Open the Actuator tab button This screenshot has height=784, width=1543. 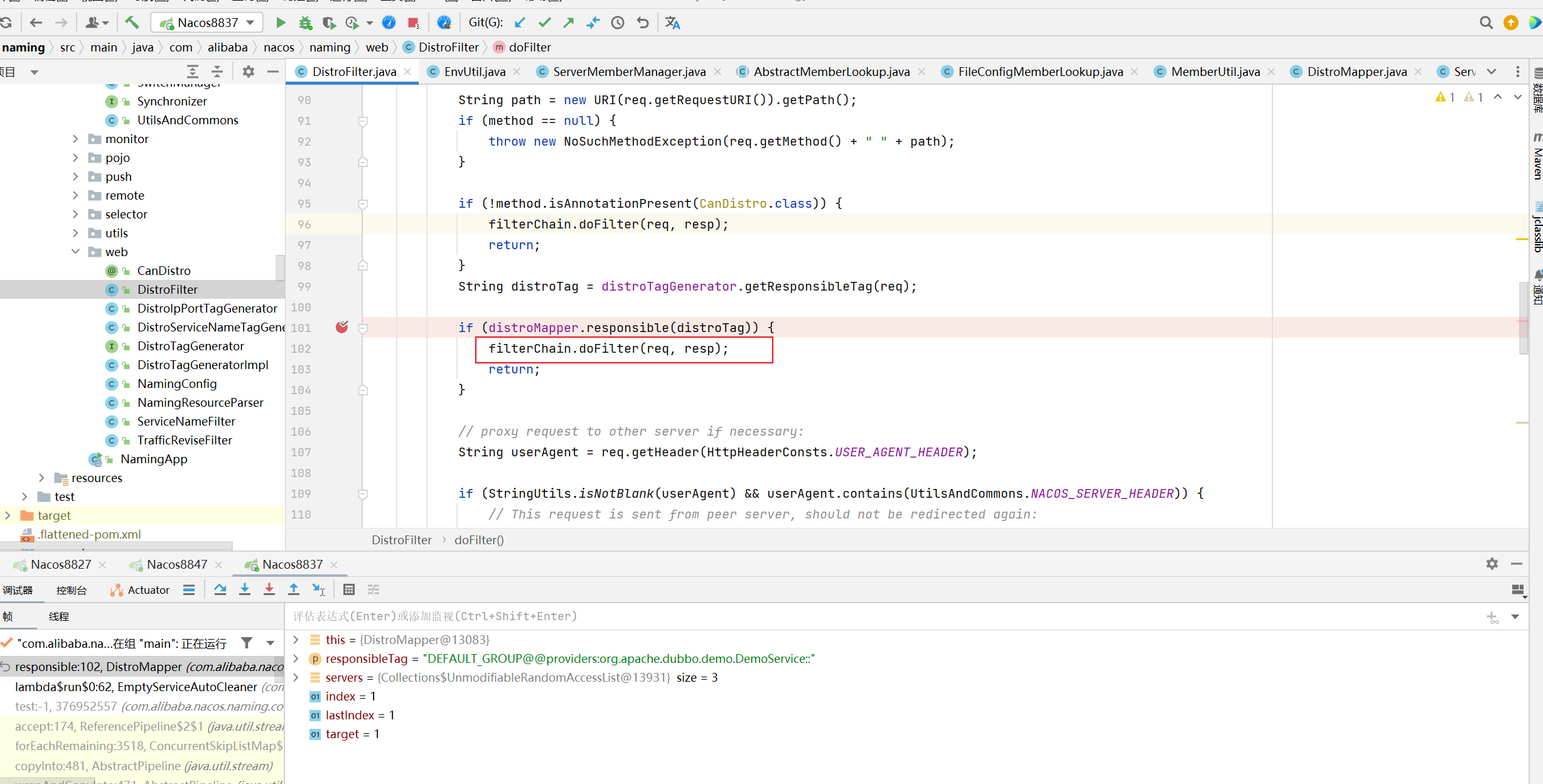(x=141, y=590)
